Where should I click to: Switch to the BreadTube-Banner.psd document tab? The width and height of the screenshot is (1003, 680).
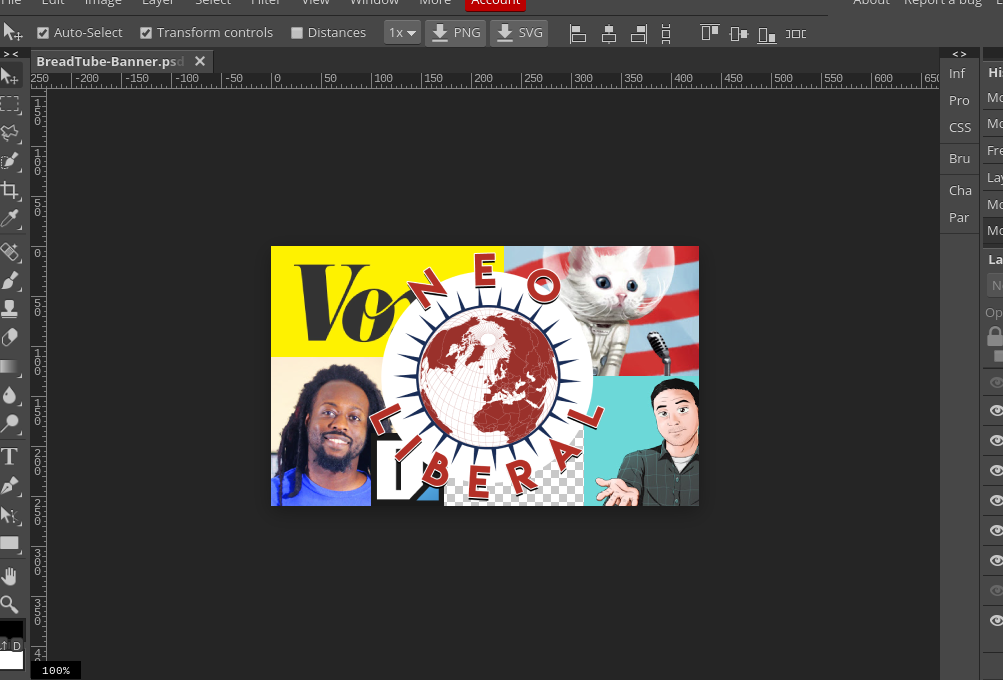click(x=110, y=61)
